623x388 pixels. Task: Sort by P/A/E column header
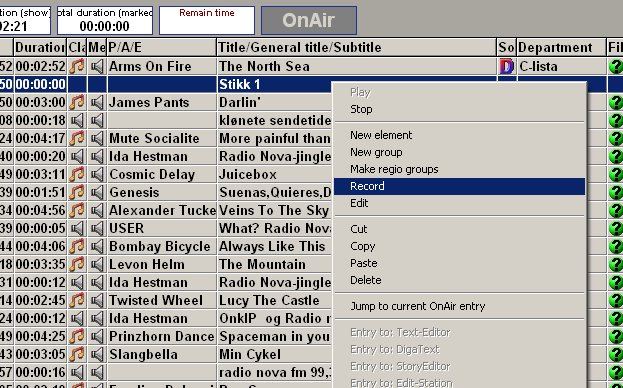pyautogui.click(x=162, y=47)
